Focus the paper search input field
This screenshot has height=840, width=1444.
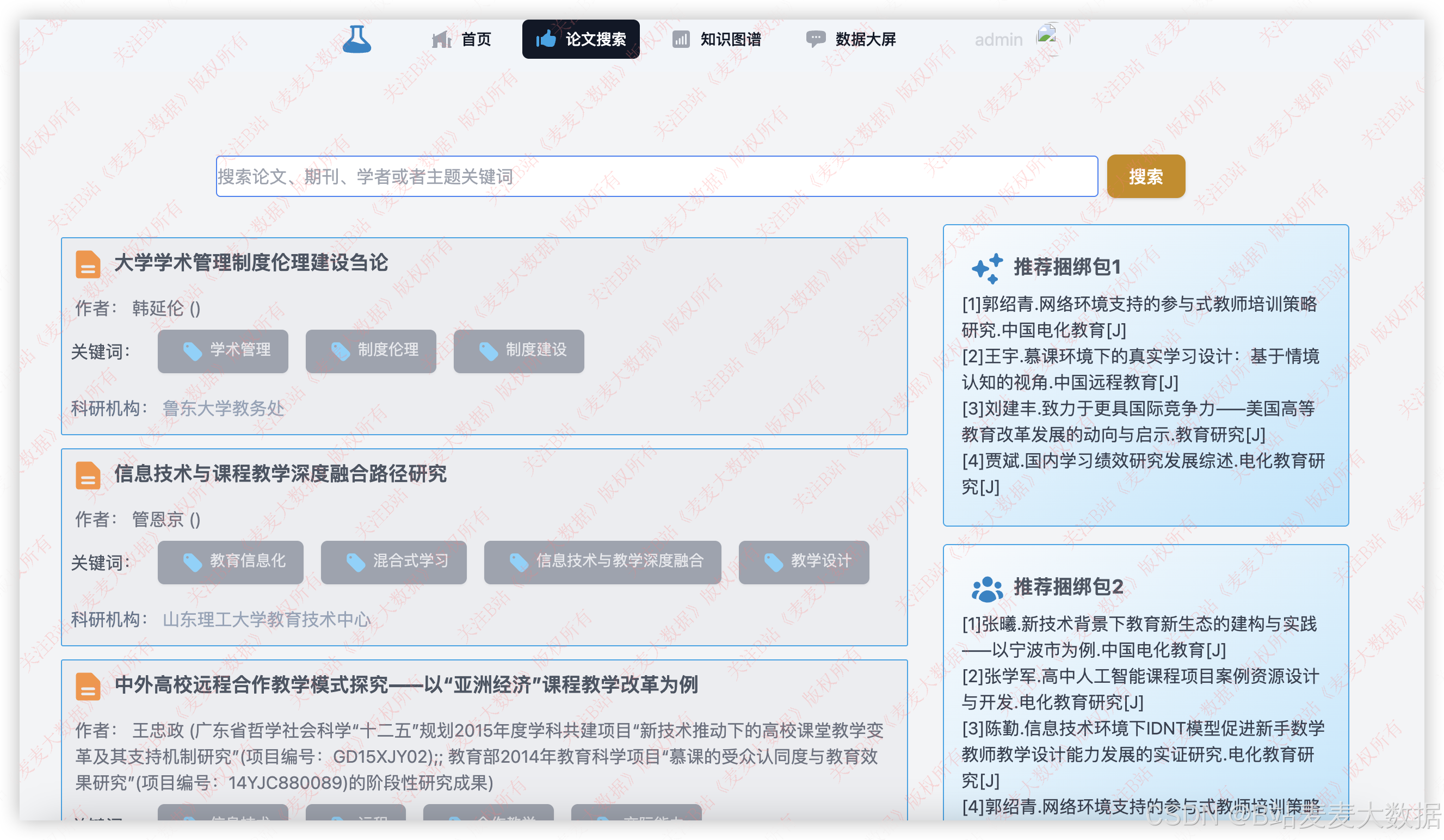[656, 176]
